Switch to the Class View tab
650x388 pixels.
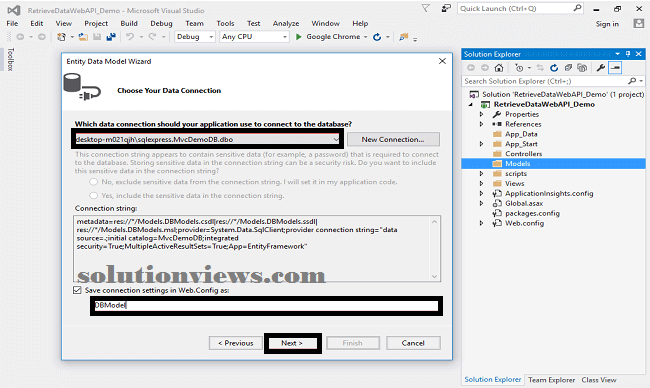599,380
